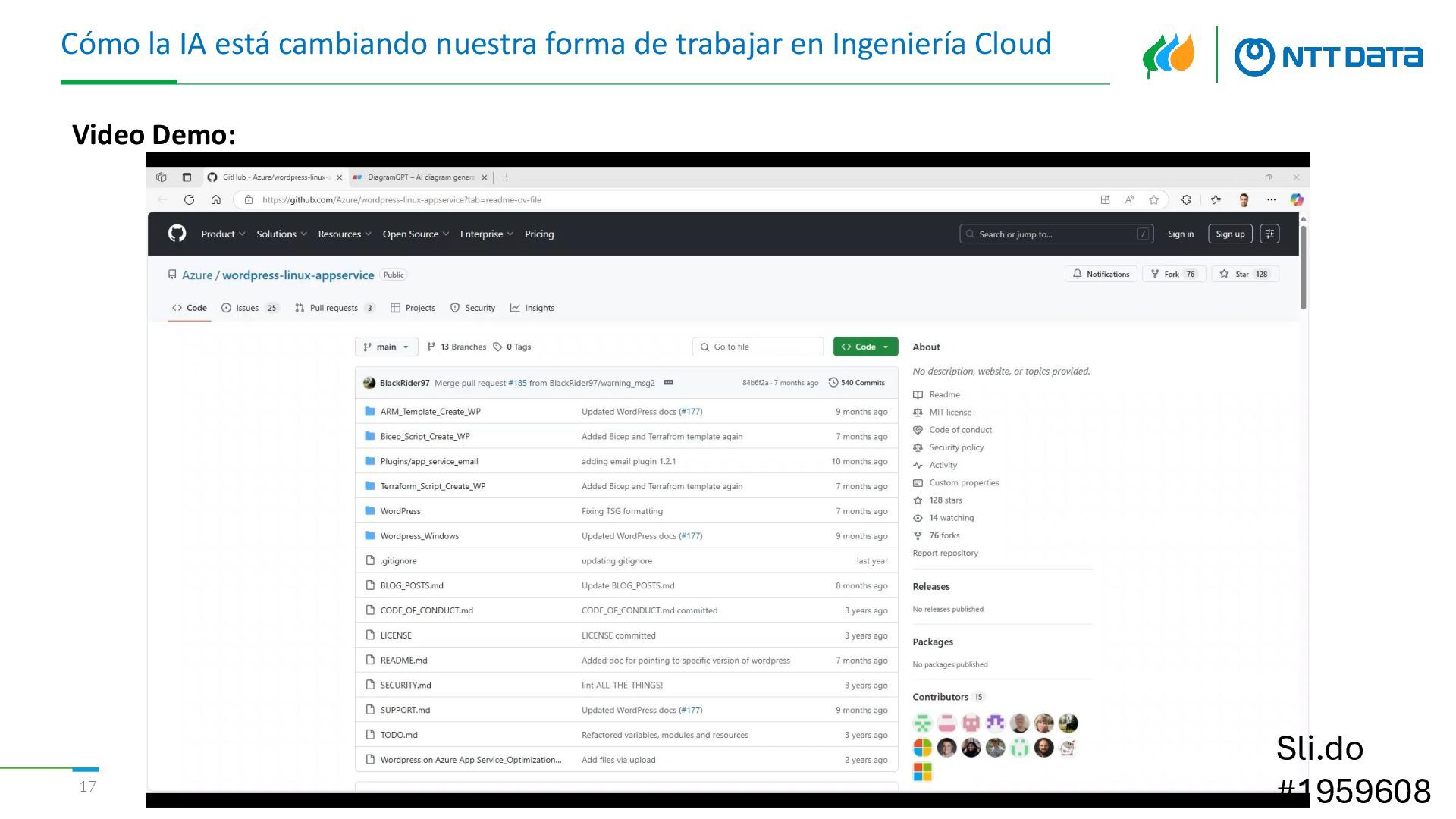Expand Open Source menu
The image size is (1456, 819).
(416, 234)
